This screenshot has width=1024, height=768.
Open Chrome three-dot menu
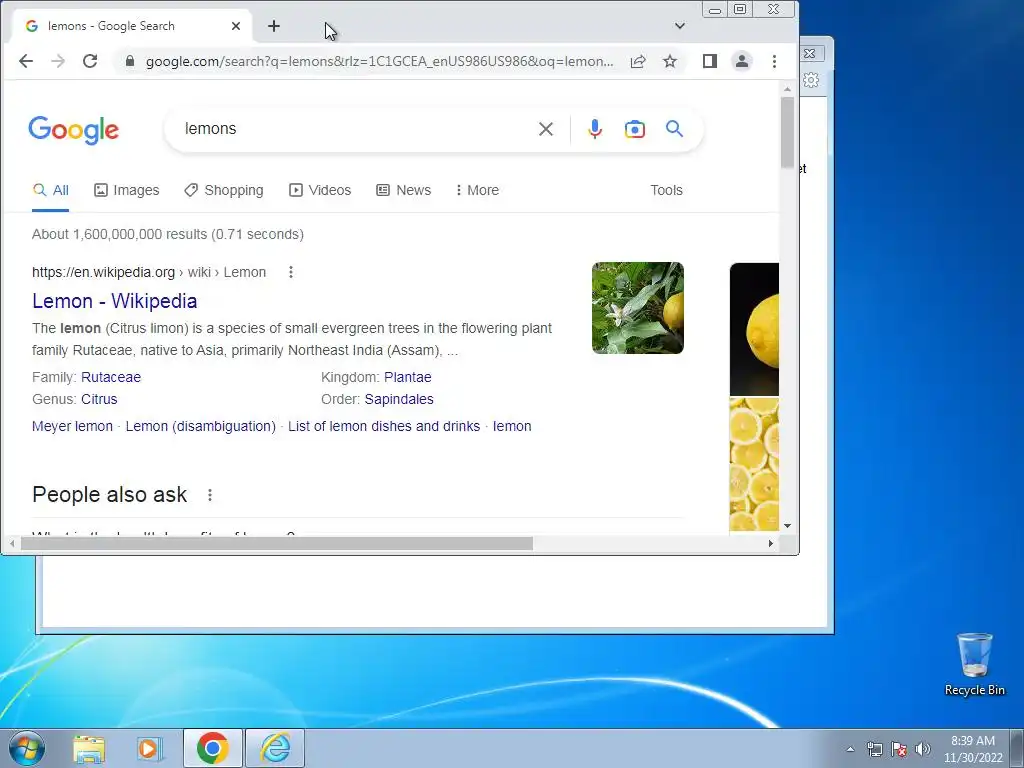click(774, 61)
